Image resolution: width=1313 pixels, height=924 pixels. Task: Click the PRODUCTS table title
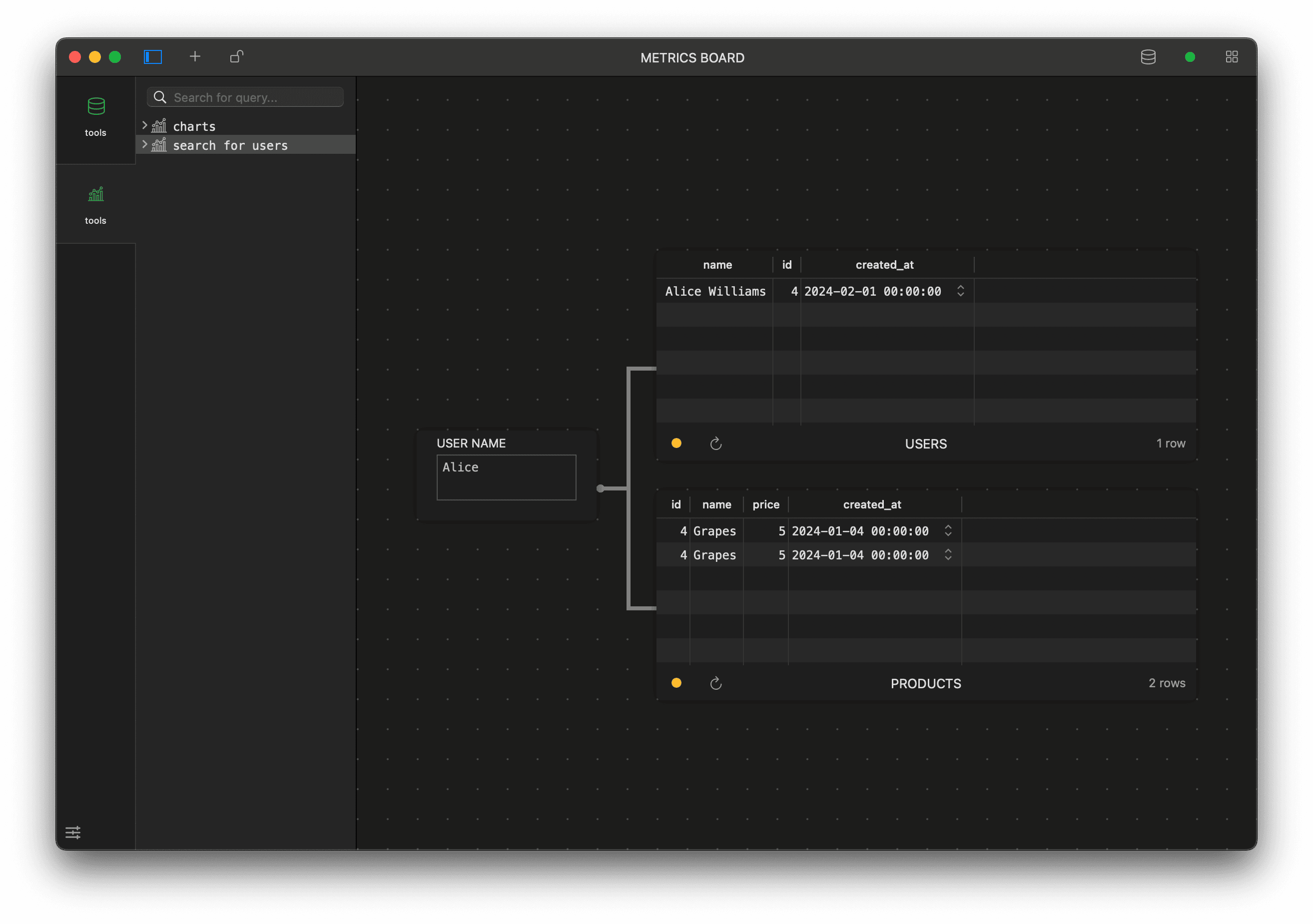925,683
